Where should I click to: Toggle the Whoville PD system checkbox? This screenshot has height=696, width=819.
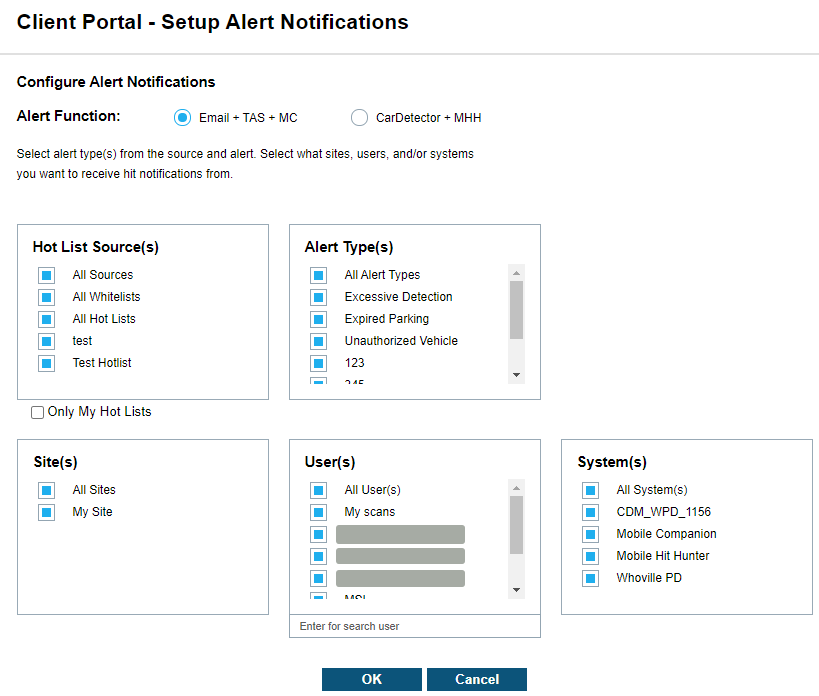click(590, 578)
